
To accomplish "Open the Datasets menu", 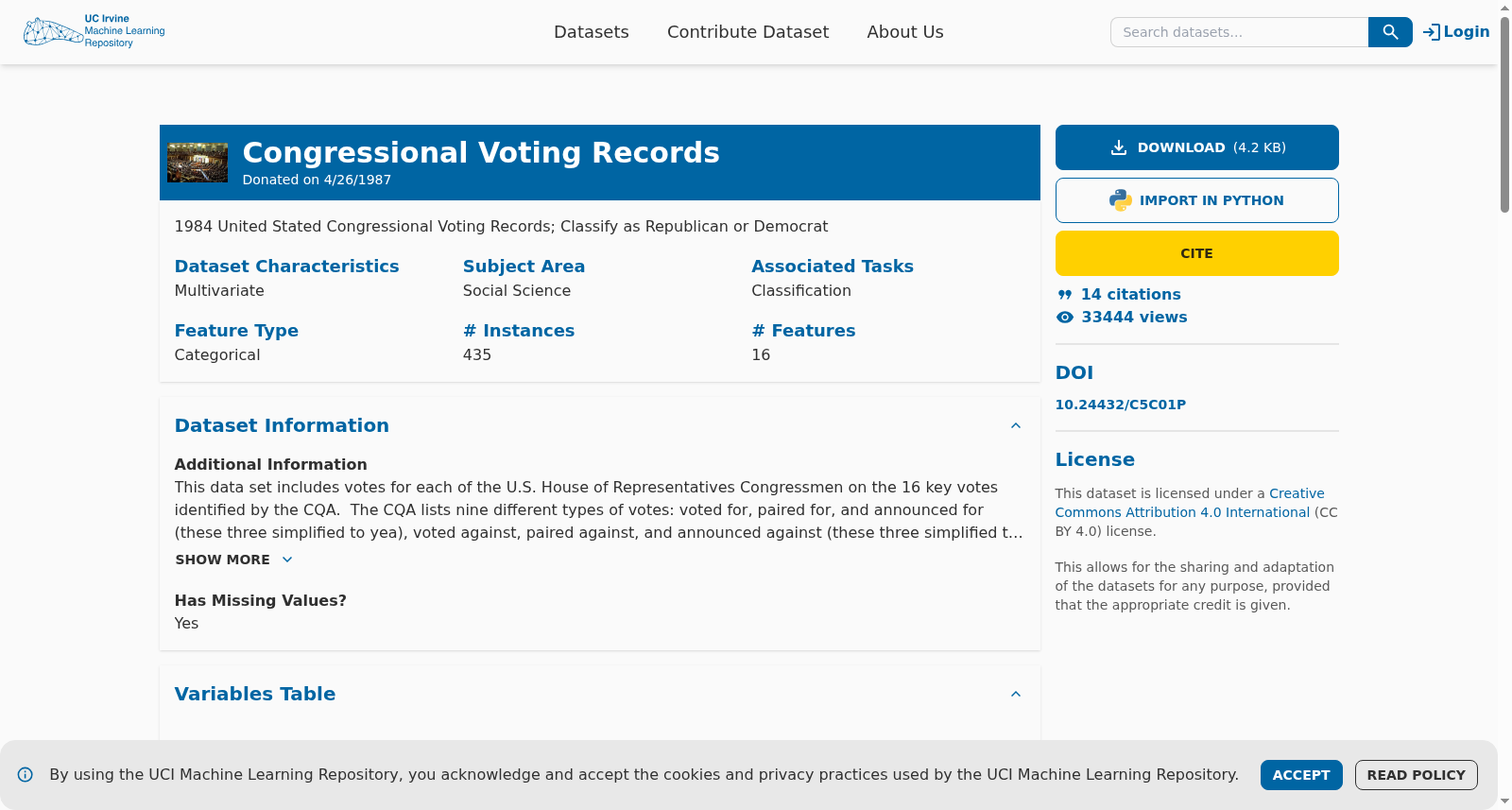I will pyautogui.click(x=592, y=32).
